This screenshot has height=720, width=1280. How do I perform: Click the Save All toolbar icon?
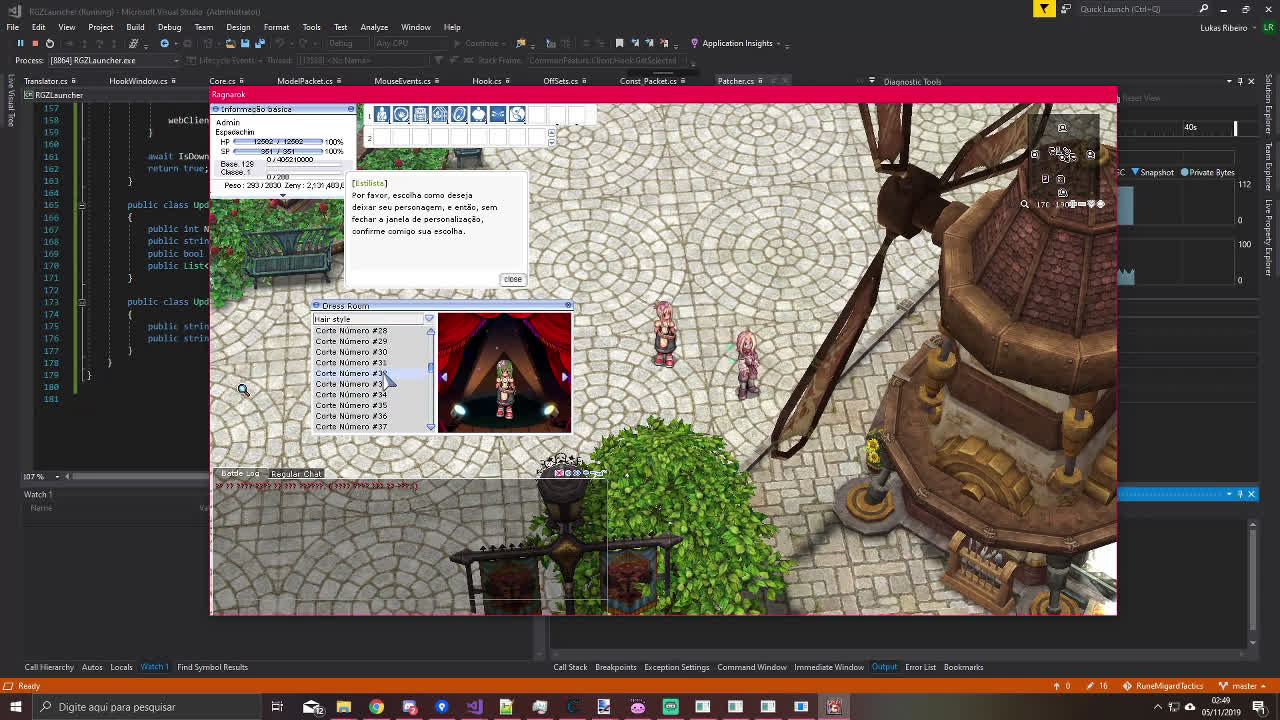[x=260, y=43]
